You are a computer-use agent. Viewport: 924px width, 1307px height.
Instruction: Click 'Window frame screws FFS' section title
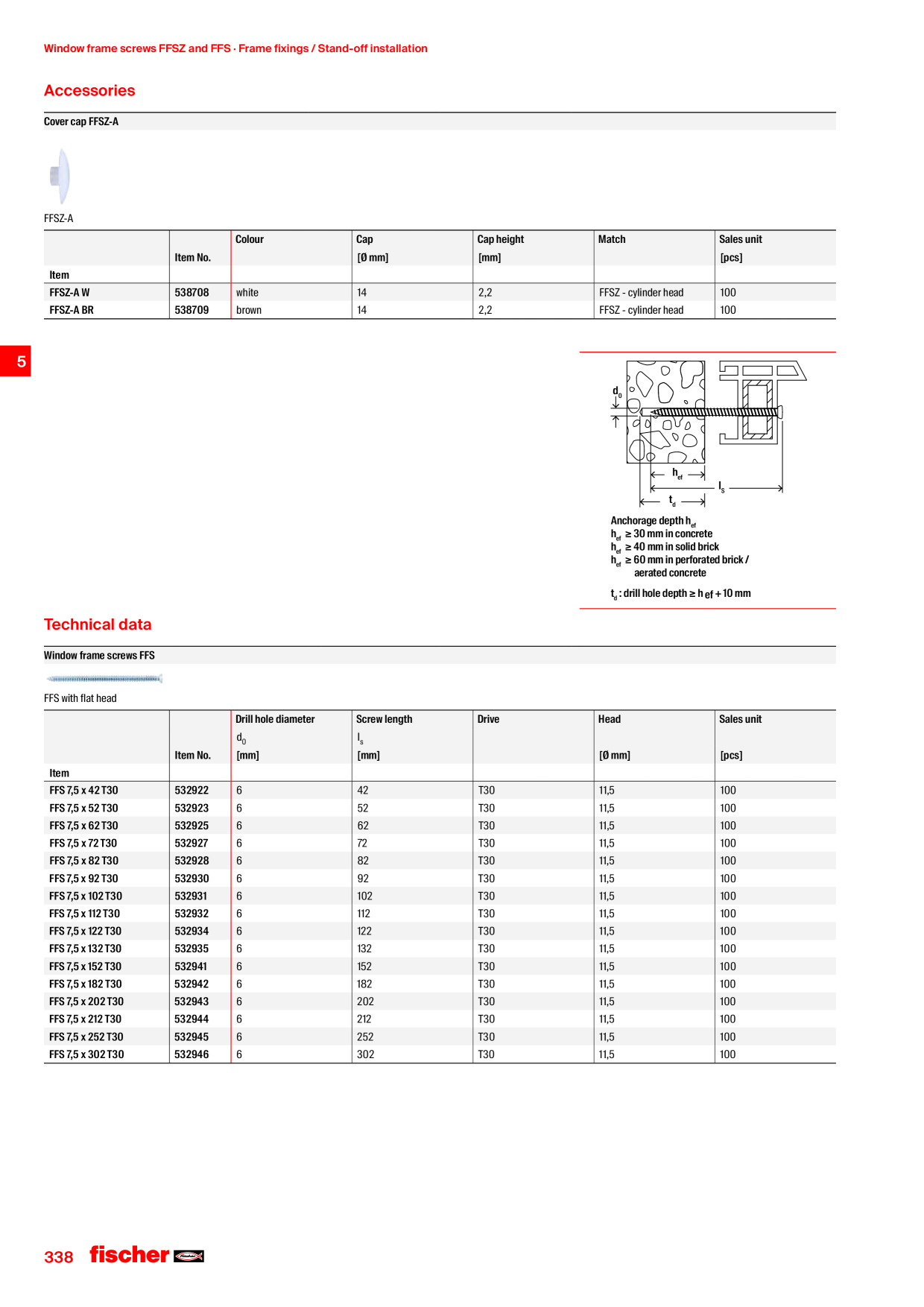99,656
